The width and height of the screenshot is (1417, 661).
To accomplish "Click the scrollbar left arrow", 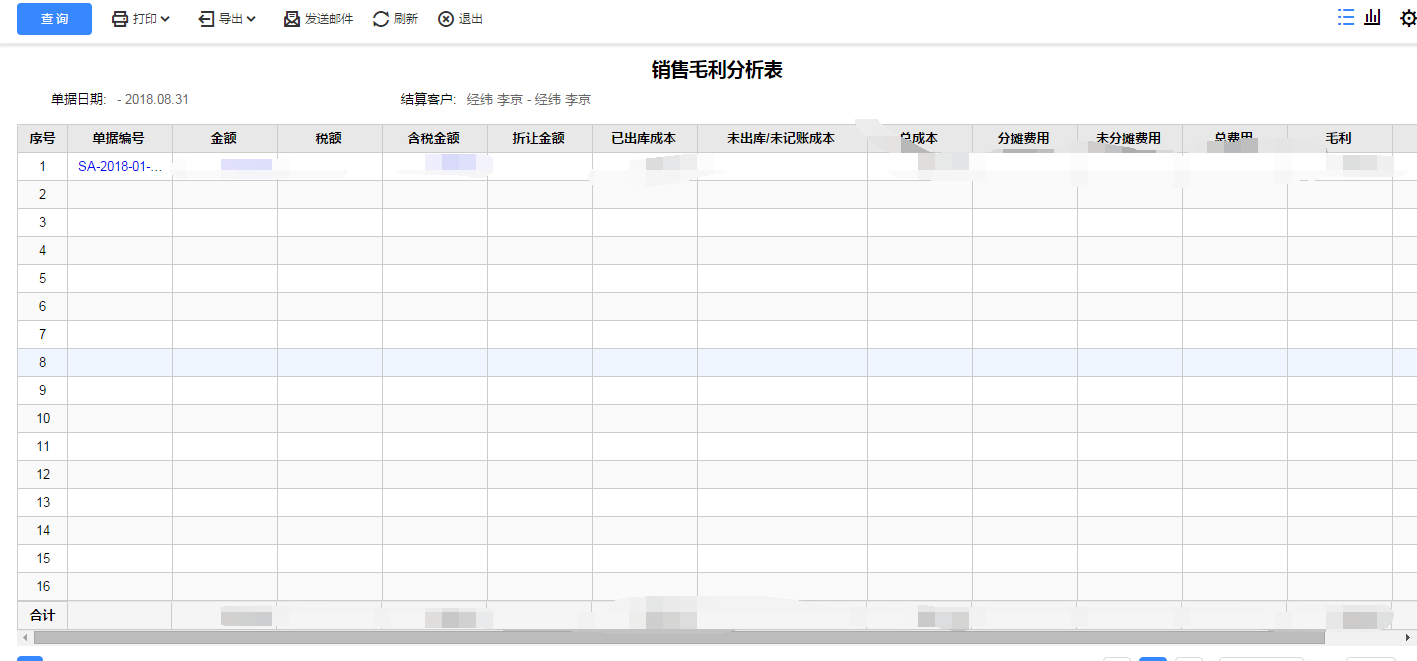I will 24,637.
